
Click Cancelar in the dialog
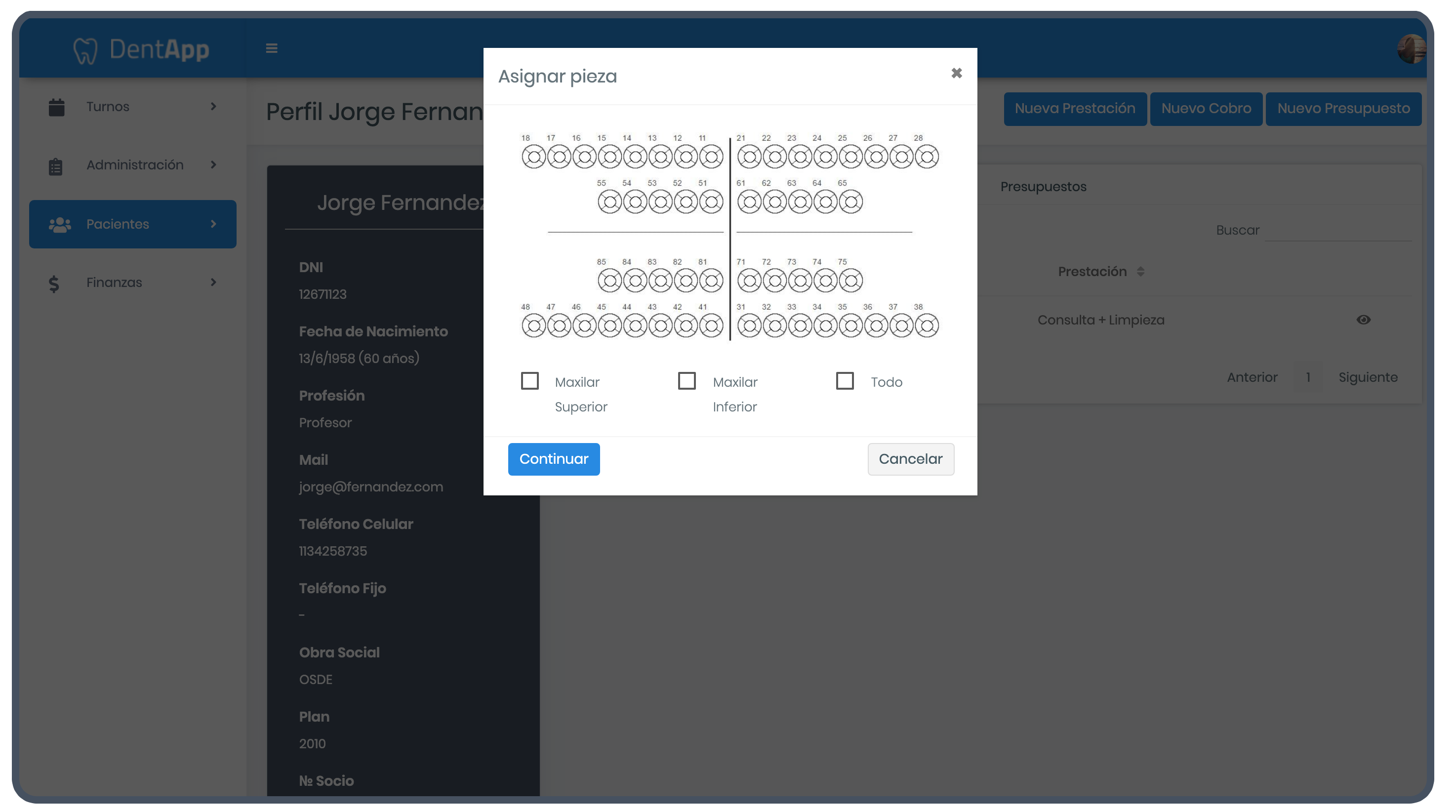(910, 459)
